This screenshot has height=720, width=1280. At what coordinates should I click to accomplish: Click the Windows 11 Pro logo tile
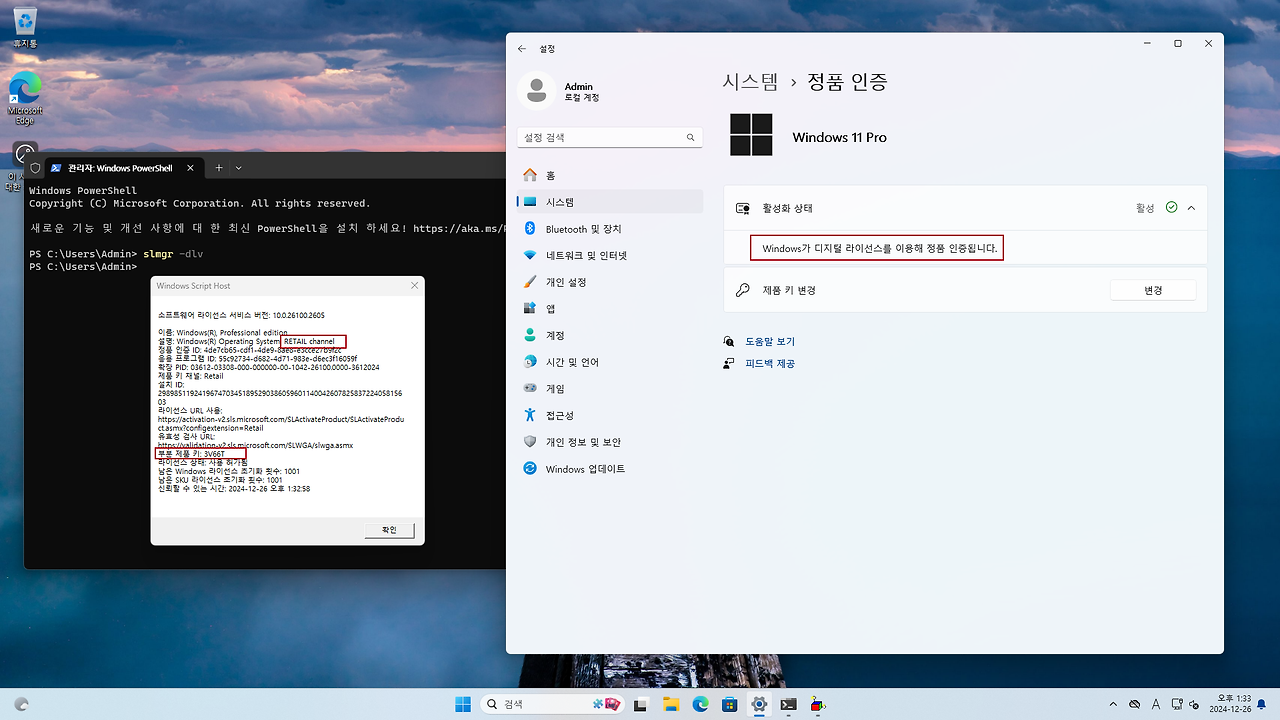pyautogui.click(x=751, y=134)
